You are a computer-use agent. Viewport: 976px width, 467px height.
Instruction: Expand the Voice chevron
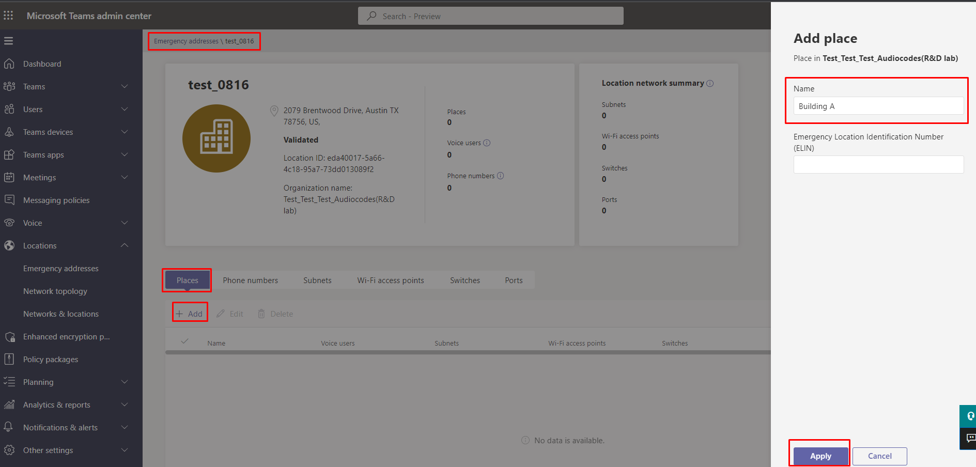pos(124,223)
